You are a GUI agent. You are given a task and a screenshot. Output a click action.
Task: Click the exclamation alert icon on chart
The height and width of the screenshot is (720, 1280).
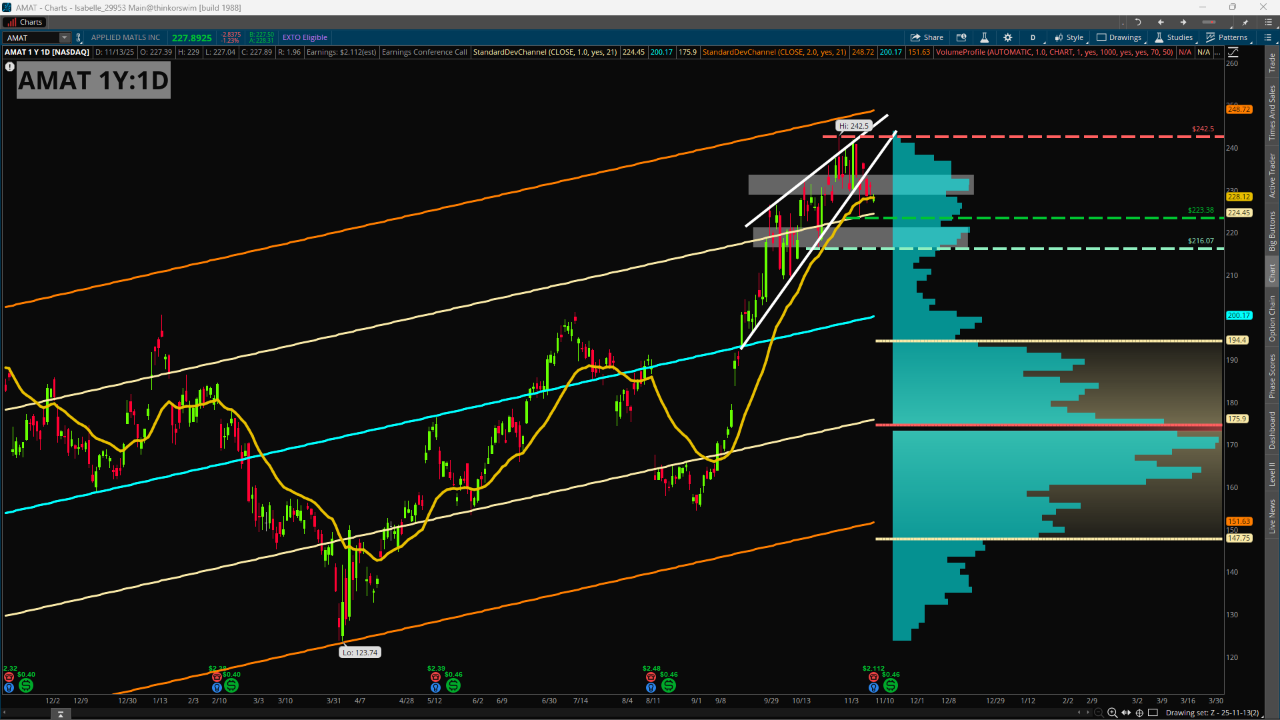coord(10,67)
